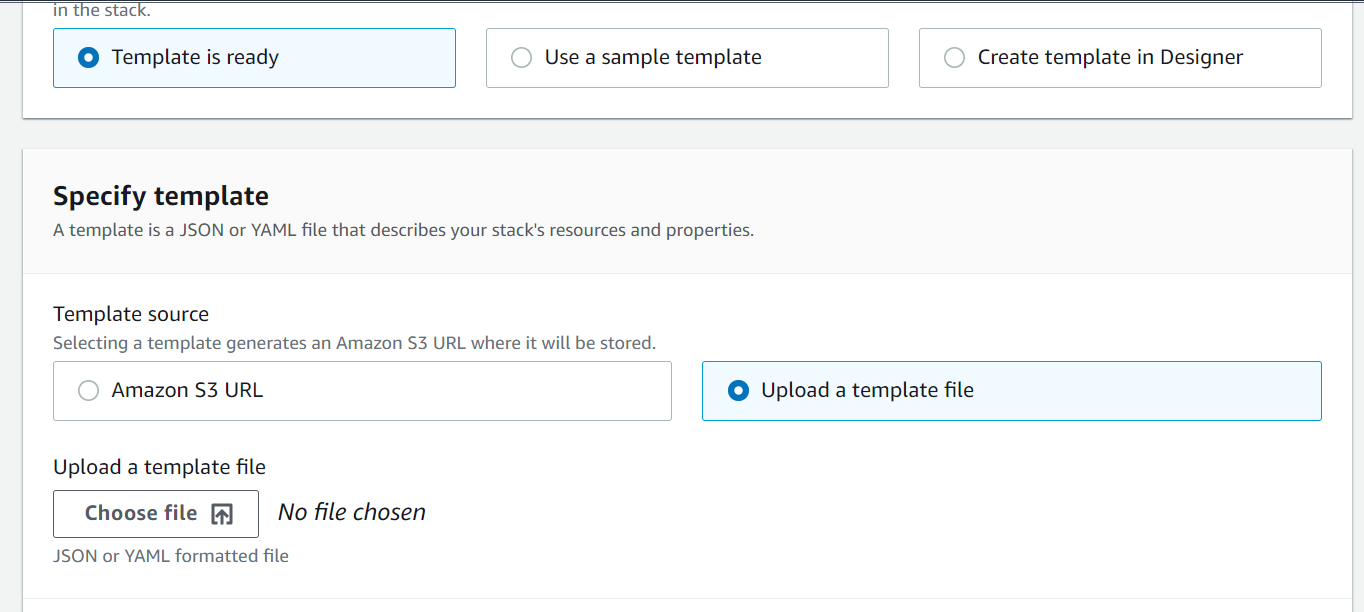Click the Selecting a template generates helper text

354,343
